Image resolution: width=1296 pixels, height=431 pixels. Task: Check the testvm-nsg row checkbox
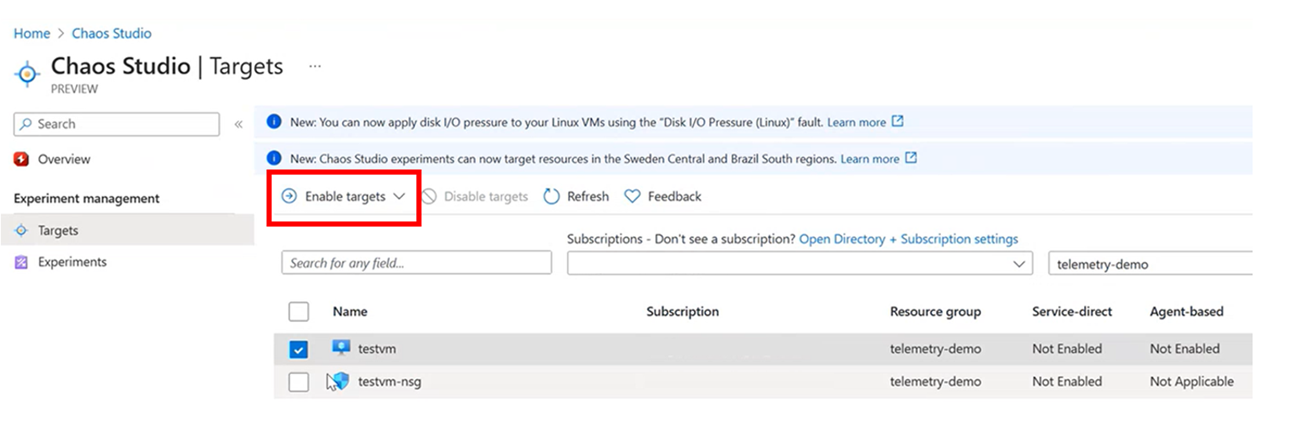click(x=298, y=382)
